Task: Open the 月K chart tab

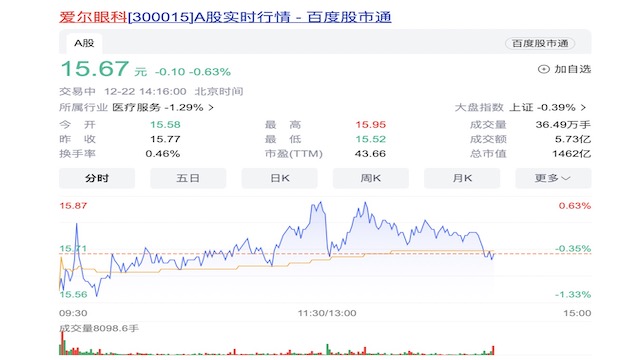Action: [x=462, y=178]
